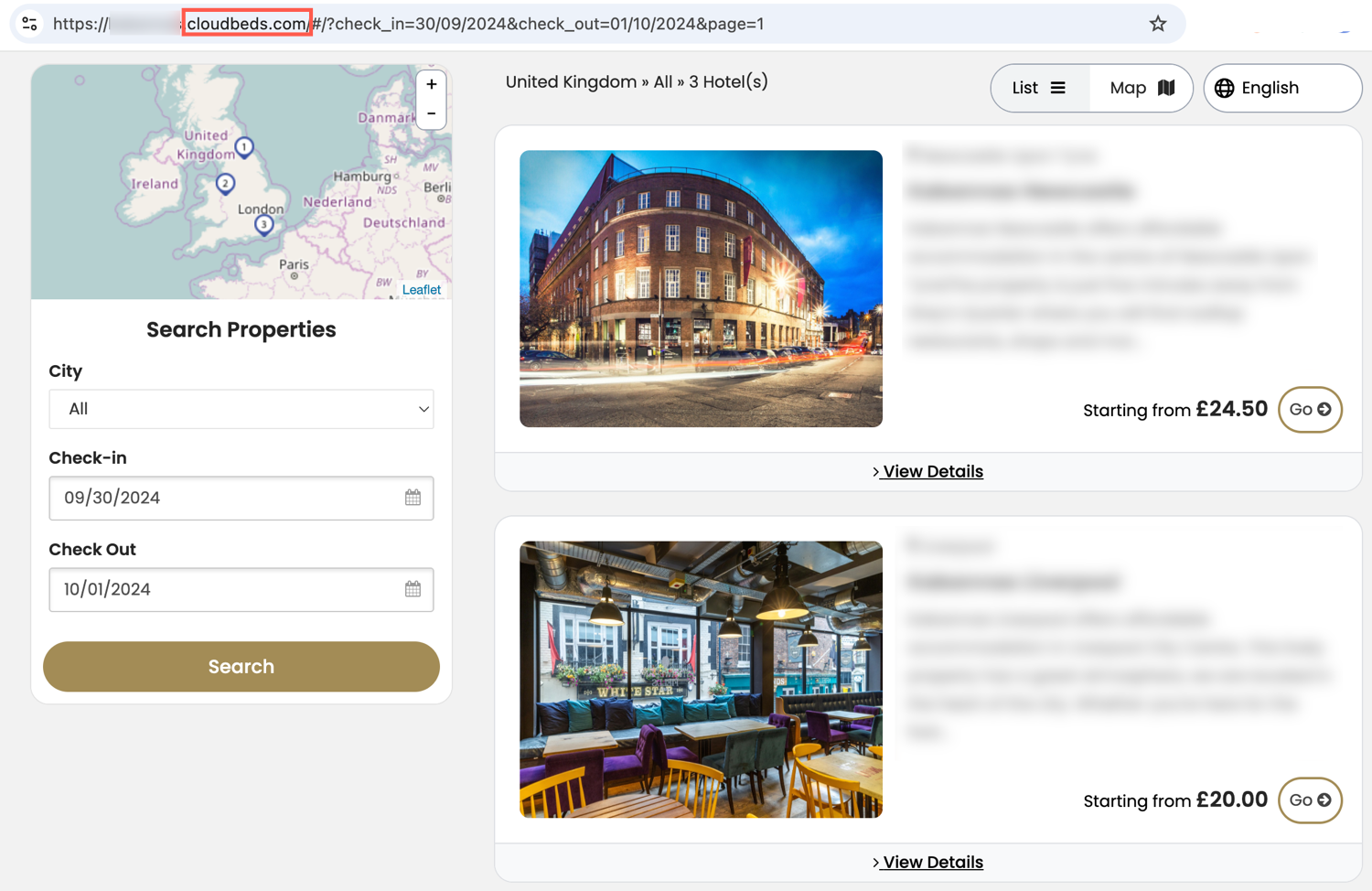Expand the City dropdown
This screenshot has width=1372, height=891.
[x=241, y=409]
